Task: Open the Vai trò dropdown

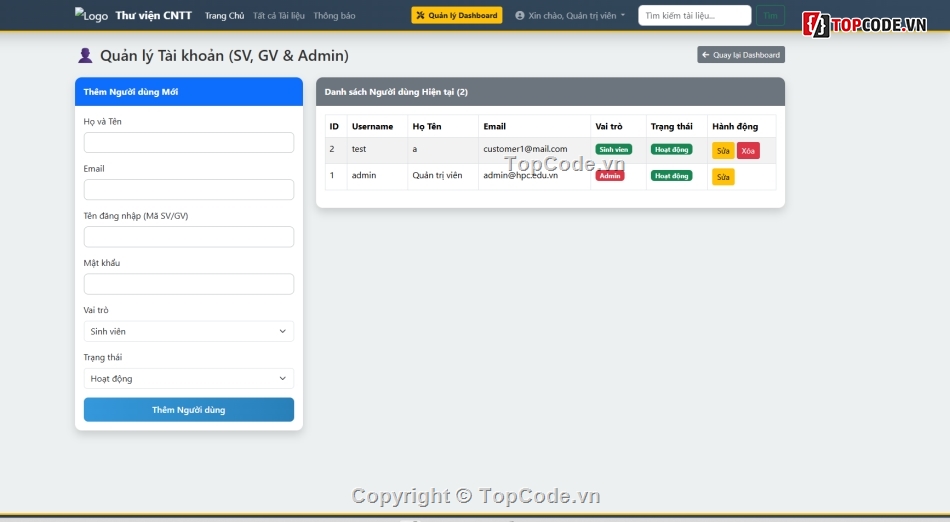Action: 189,331
